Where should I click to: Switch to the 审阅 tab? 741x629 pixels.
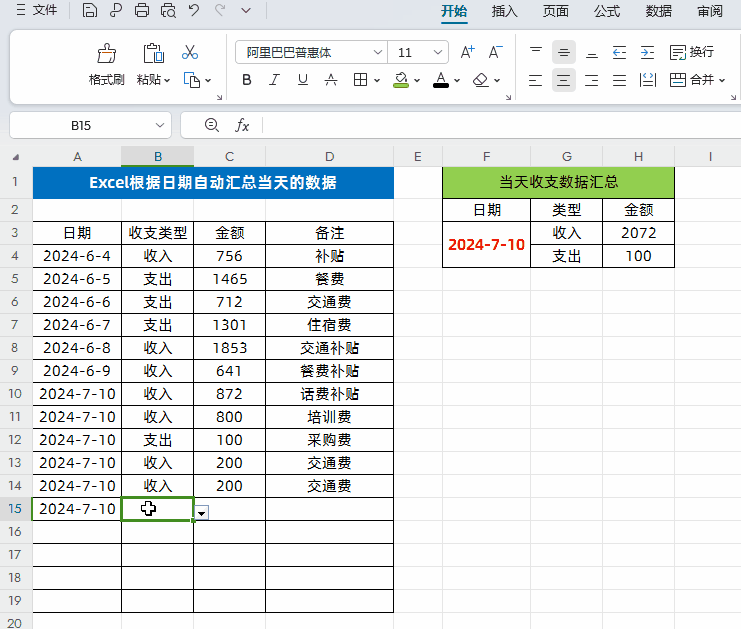tap(710, 11)
